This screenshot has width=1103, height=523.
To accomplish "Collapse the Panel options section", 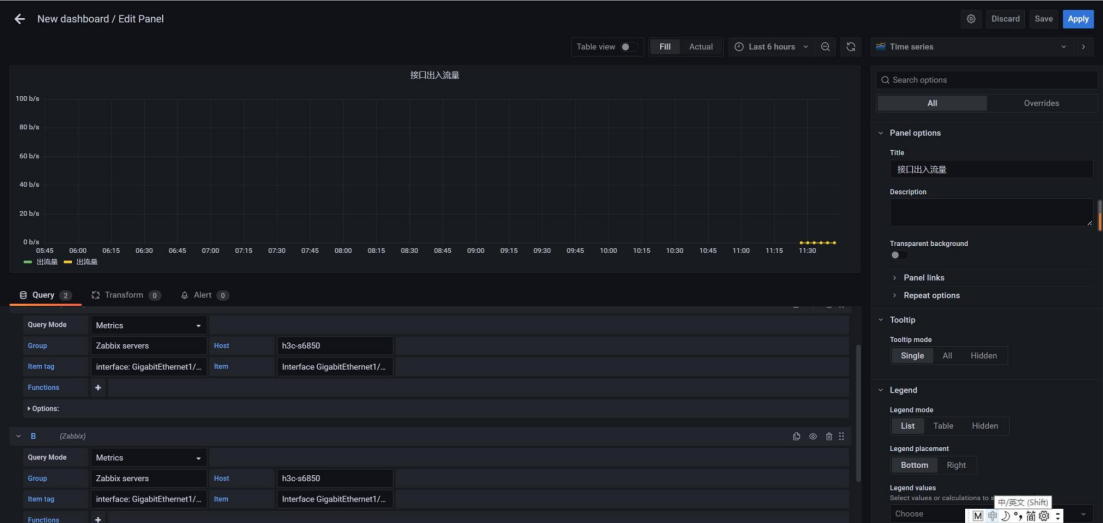I will pyautogui.click(x=881, y=133).
